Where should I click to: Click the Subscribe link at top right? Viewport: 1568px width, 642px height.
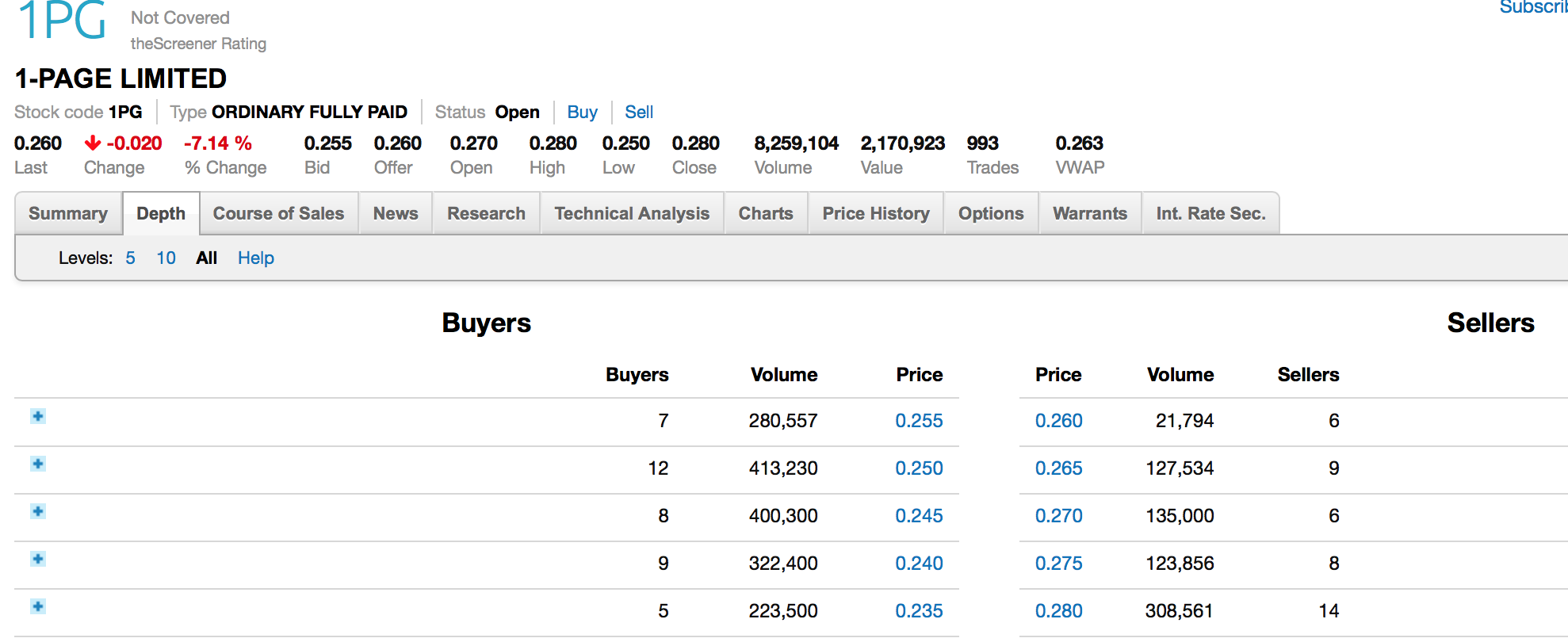point(1533,7)
